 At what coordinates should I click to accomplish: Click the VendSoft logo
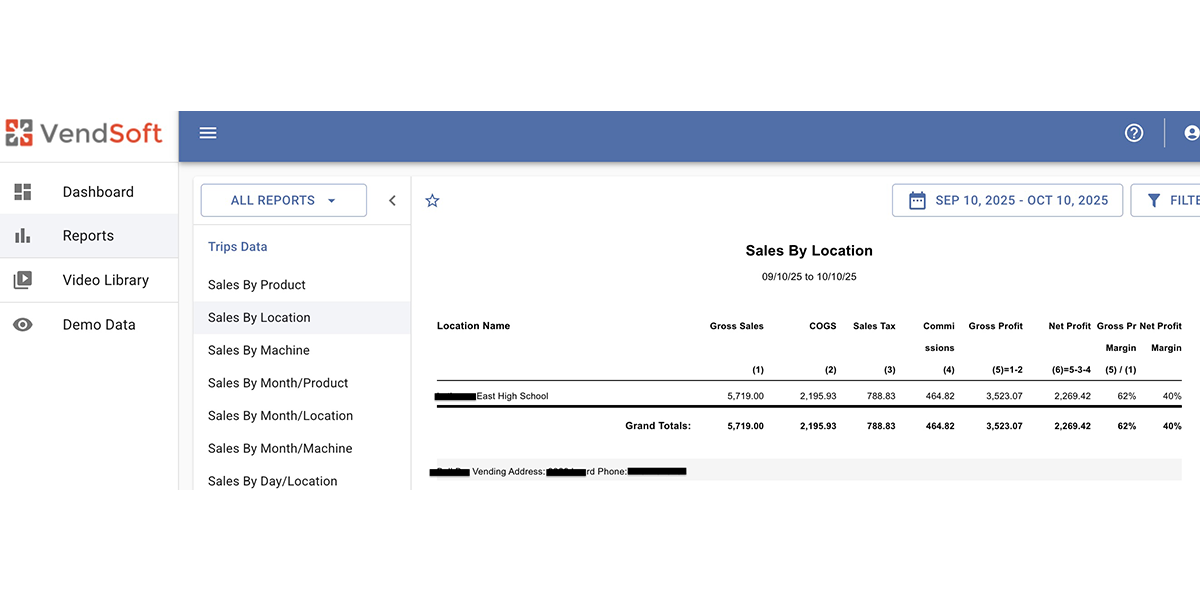coord(84,132)
